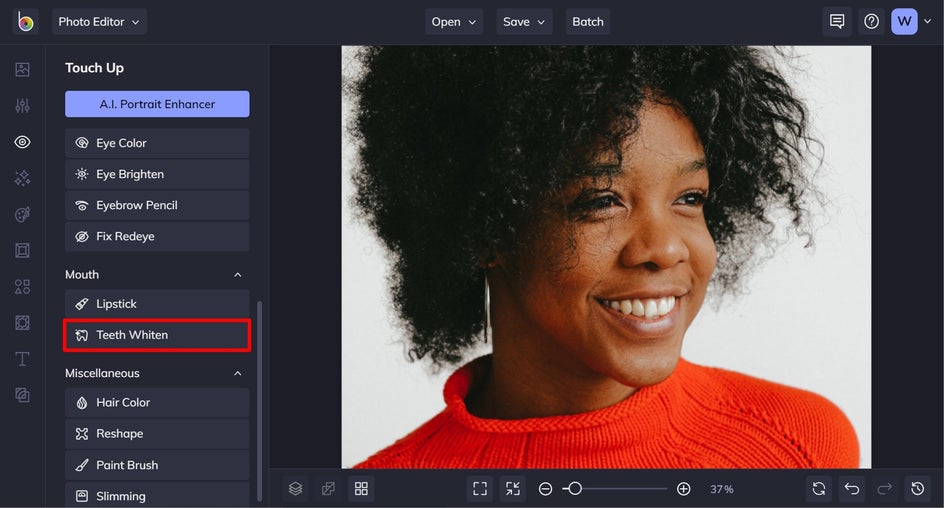Select the Hair Color tool

pyautogui.click(x=157, y=403)
